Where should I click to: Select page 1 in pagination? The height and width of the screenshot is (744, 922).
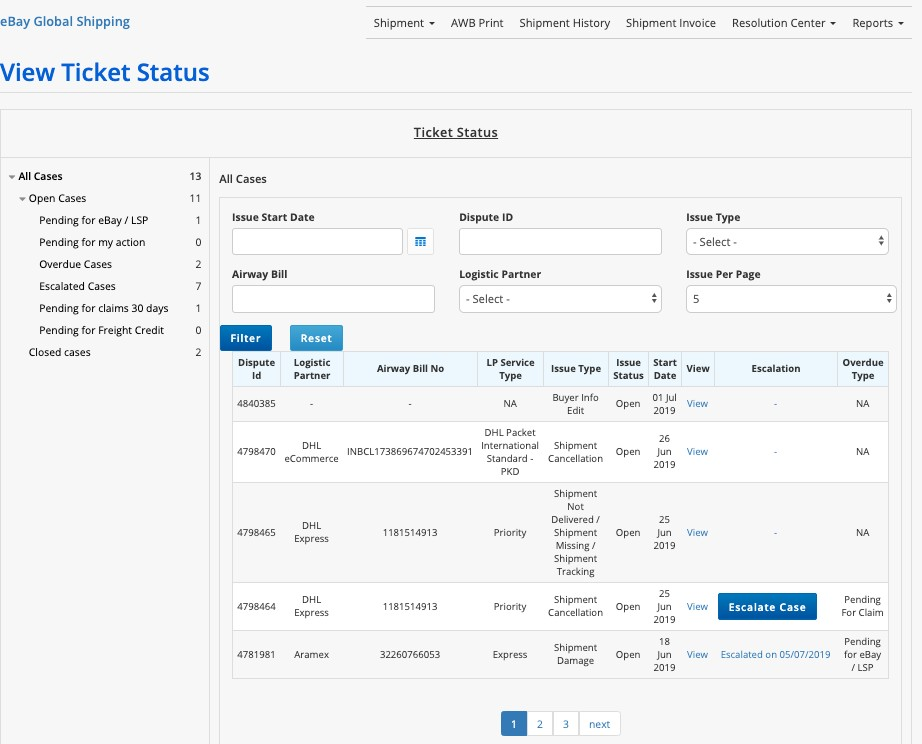coord(514,724)
